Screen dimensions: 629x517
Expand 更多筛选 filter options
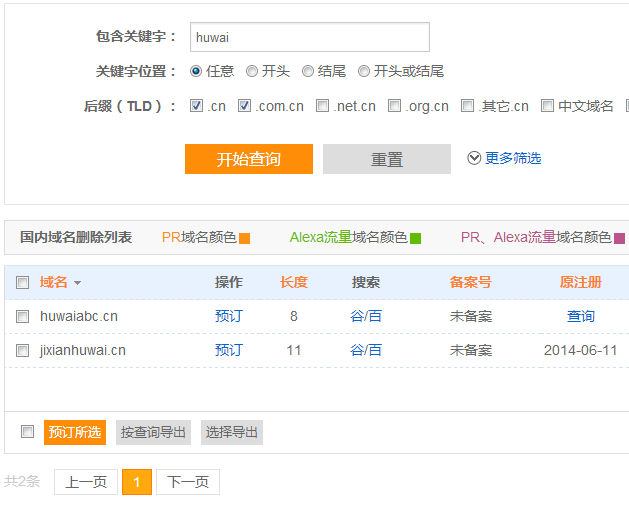504,158
